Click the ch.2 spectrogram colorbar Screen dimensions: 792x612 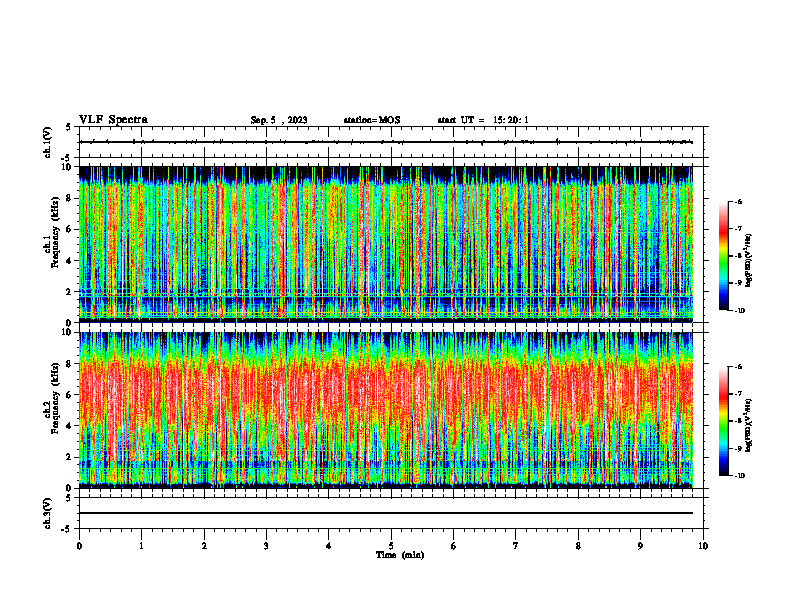pos(724,421)
